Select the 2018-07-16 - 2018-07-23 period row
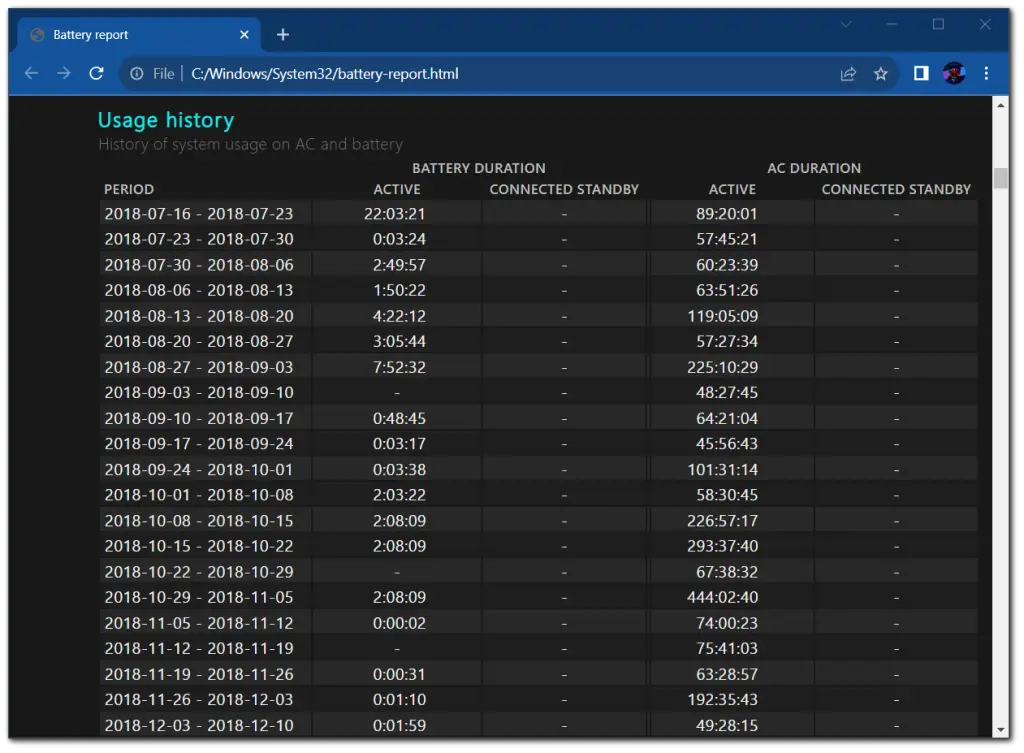This screenshot has width=1024, height=753. (x=538, y=214)
